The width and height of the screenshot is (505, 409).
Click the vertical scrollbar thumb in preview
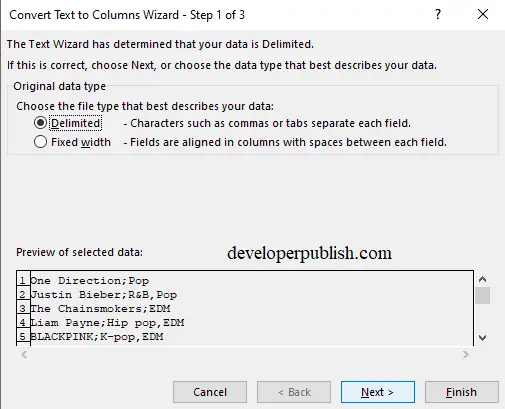point(482,295)
